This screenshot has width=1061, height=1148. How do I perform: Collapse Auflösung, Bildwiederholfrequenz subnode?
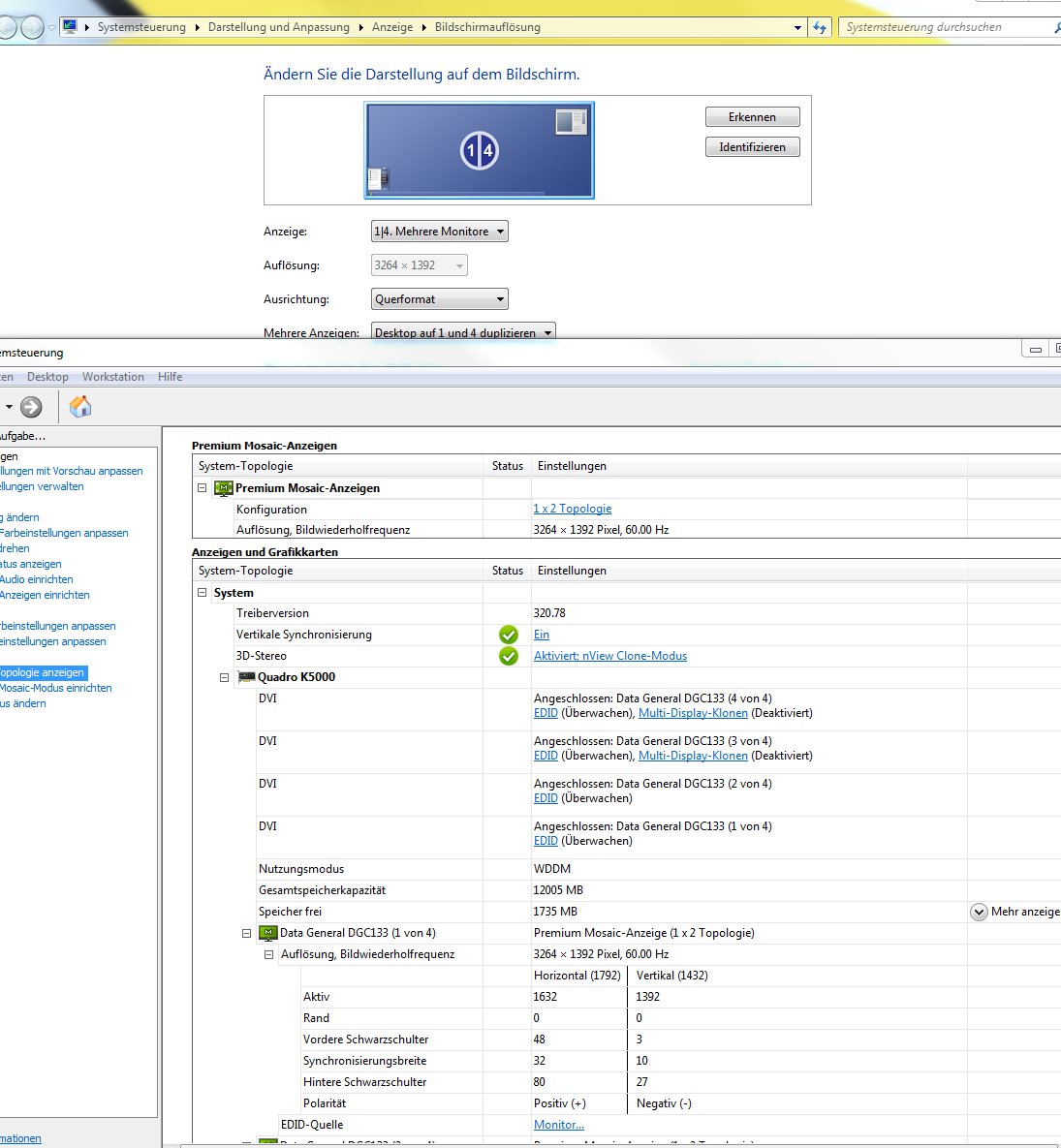pyautogui.click(x=268, y=954)
